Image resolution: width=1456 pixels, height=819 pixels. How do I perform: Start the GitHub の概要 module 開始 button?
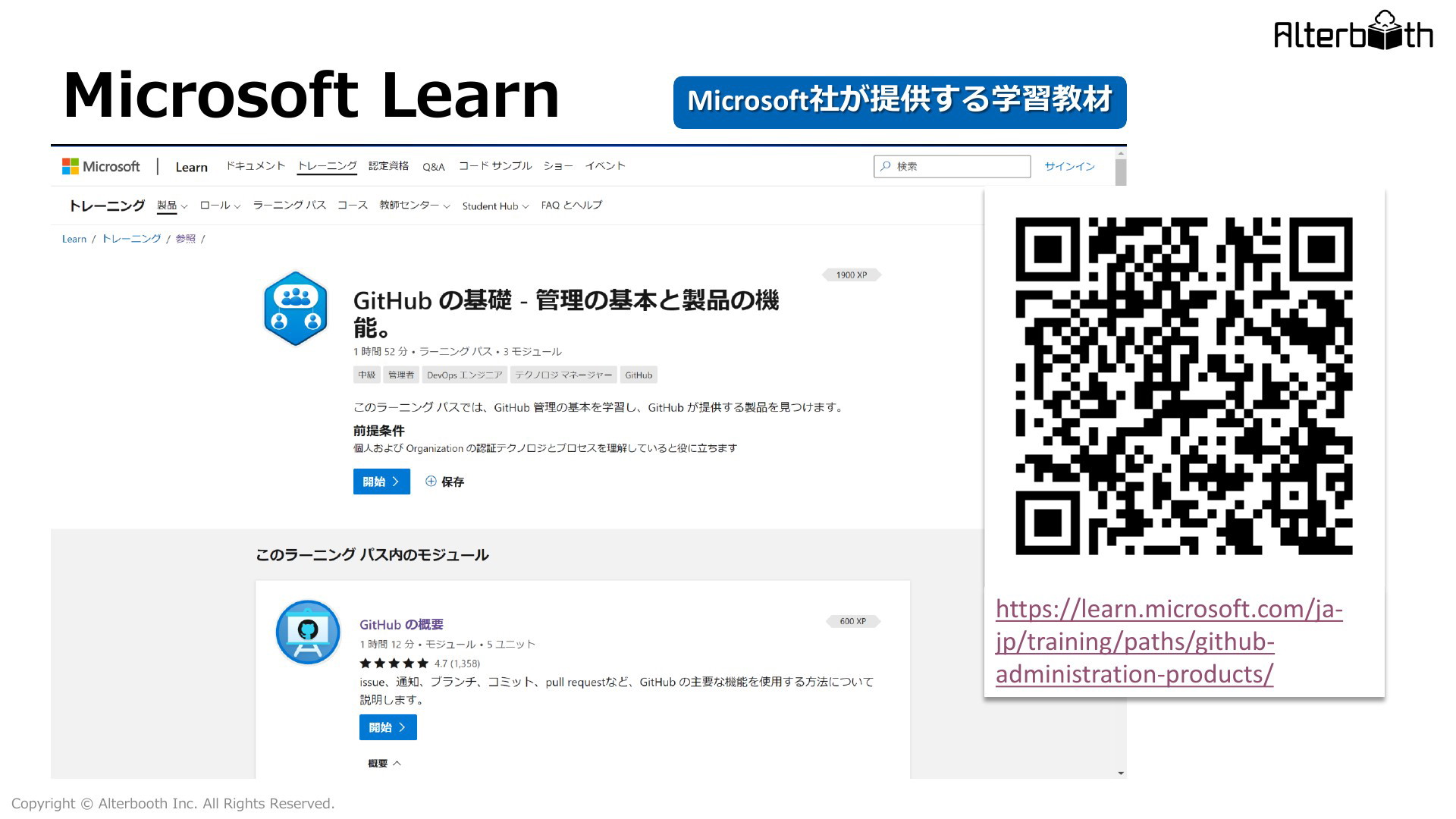tap(388, 727)
